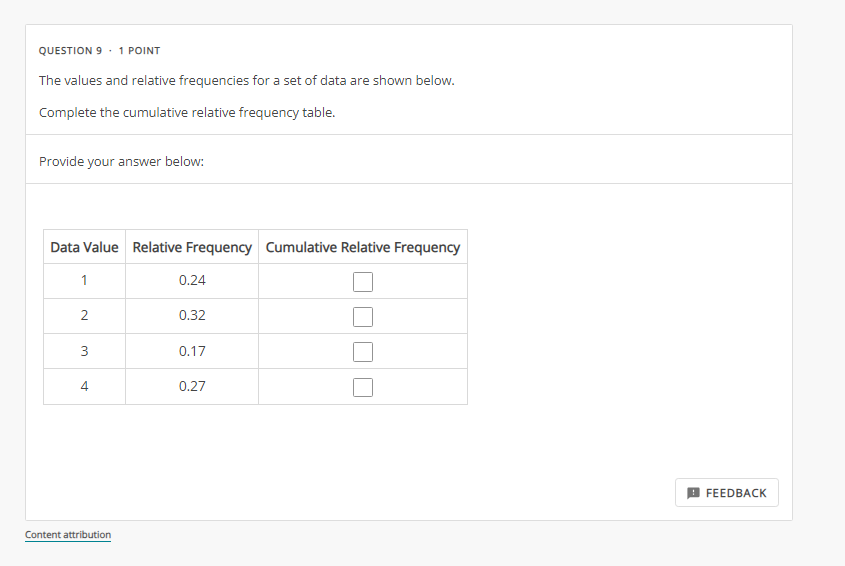Select cumulative frequency box for data value 2
Image resolution: width=845 pixels, height=566 pixels.
pos(362,316)
